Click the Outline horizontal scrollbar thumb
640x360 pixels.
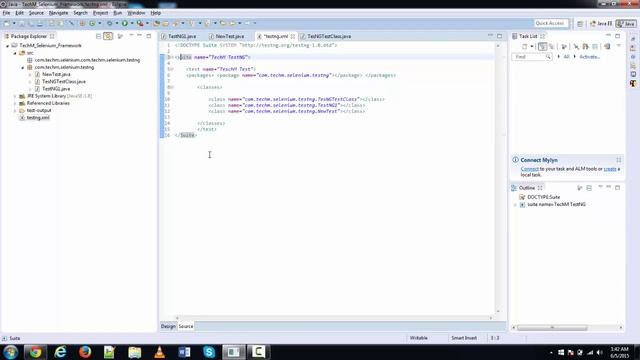[552, 328]
